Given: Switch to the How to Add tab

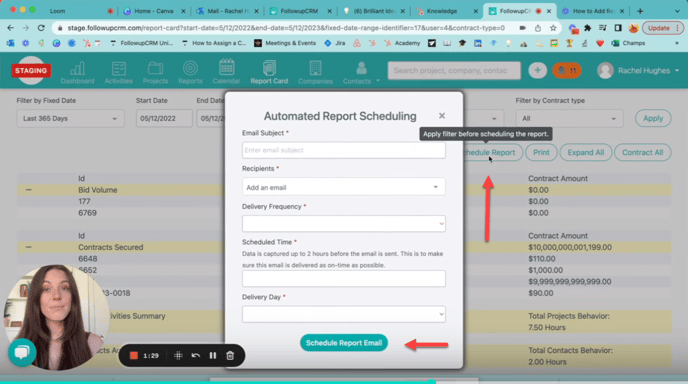Looking at the screenshot, I should [593, 11].
